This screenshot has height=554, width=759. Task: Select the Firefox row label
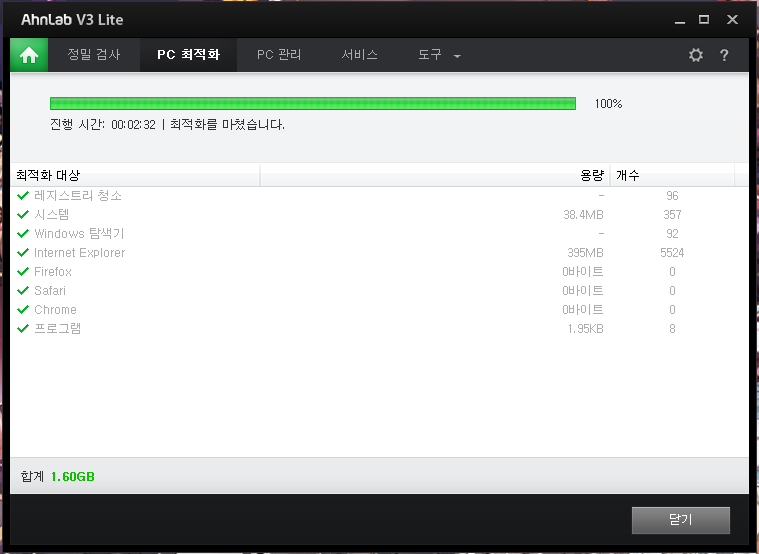click(53, 272)
